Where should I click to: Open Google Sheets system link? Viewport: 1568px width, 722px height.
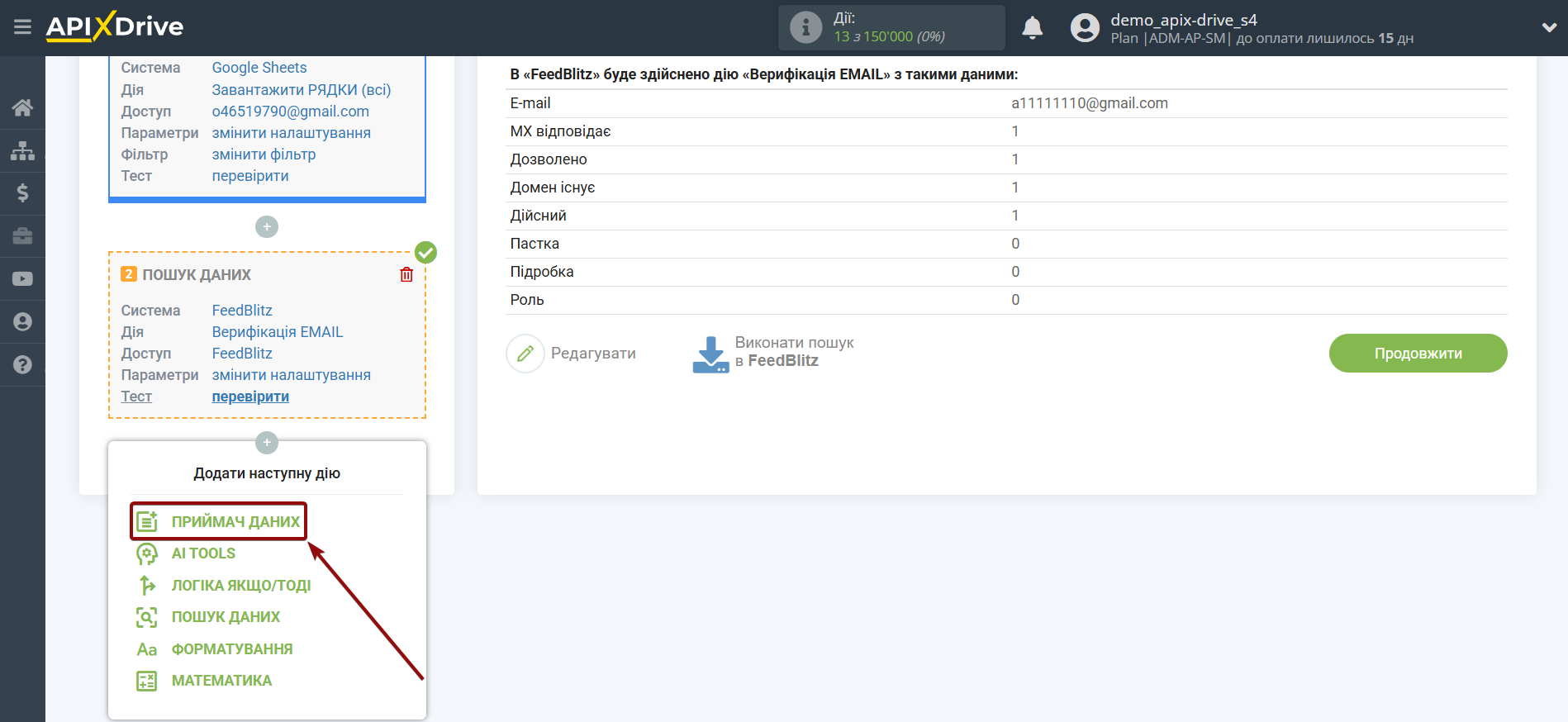click(259, 68)
